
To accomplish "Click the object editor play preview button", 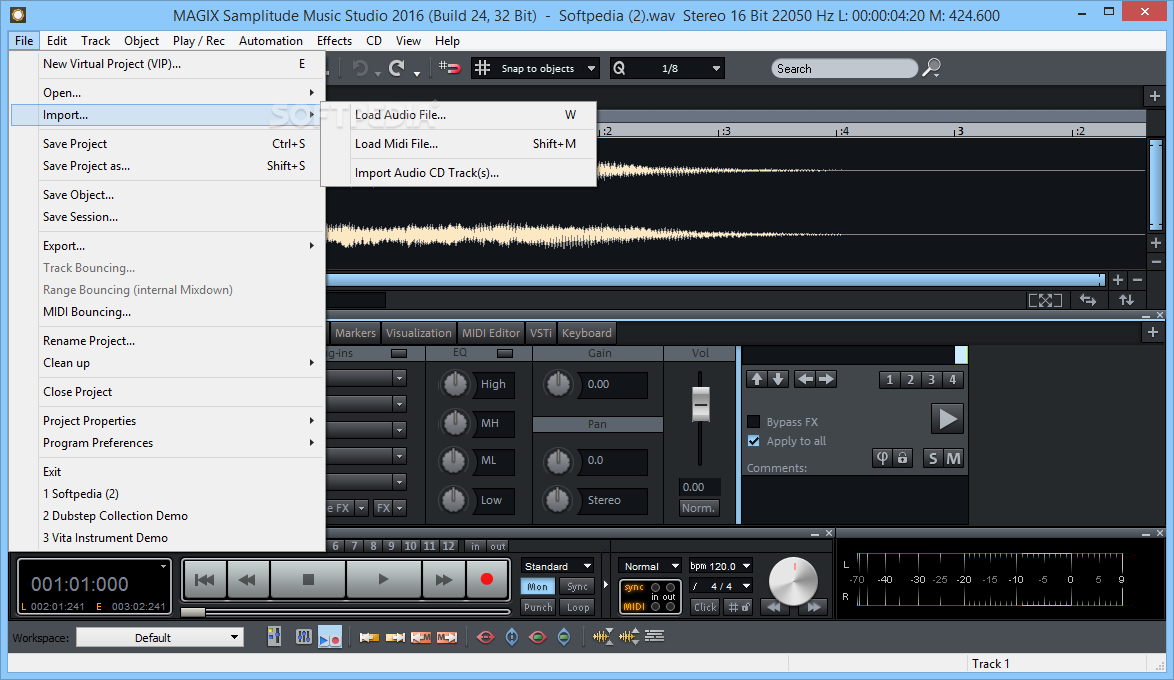I will [947, 419].
